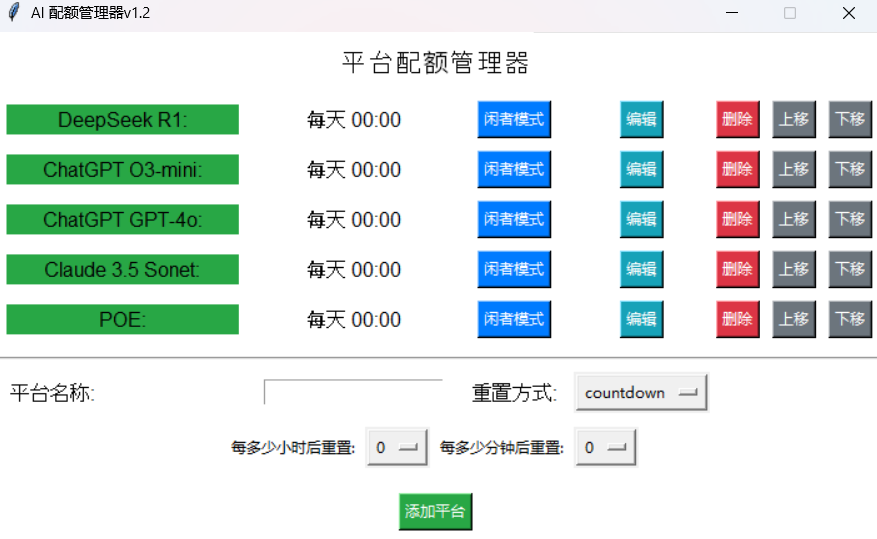Click the feather app icon in title bar
The image size is (877, 539).
[x=14, y=12]
